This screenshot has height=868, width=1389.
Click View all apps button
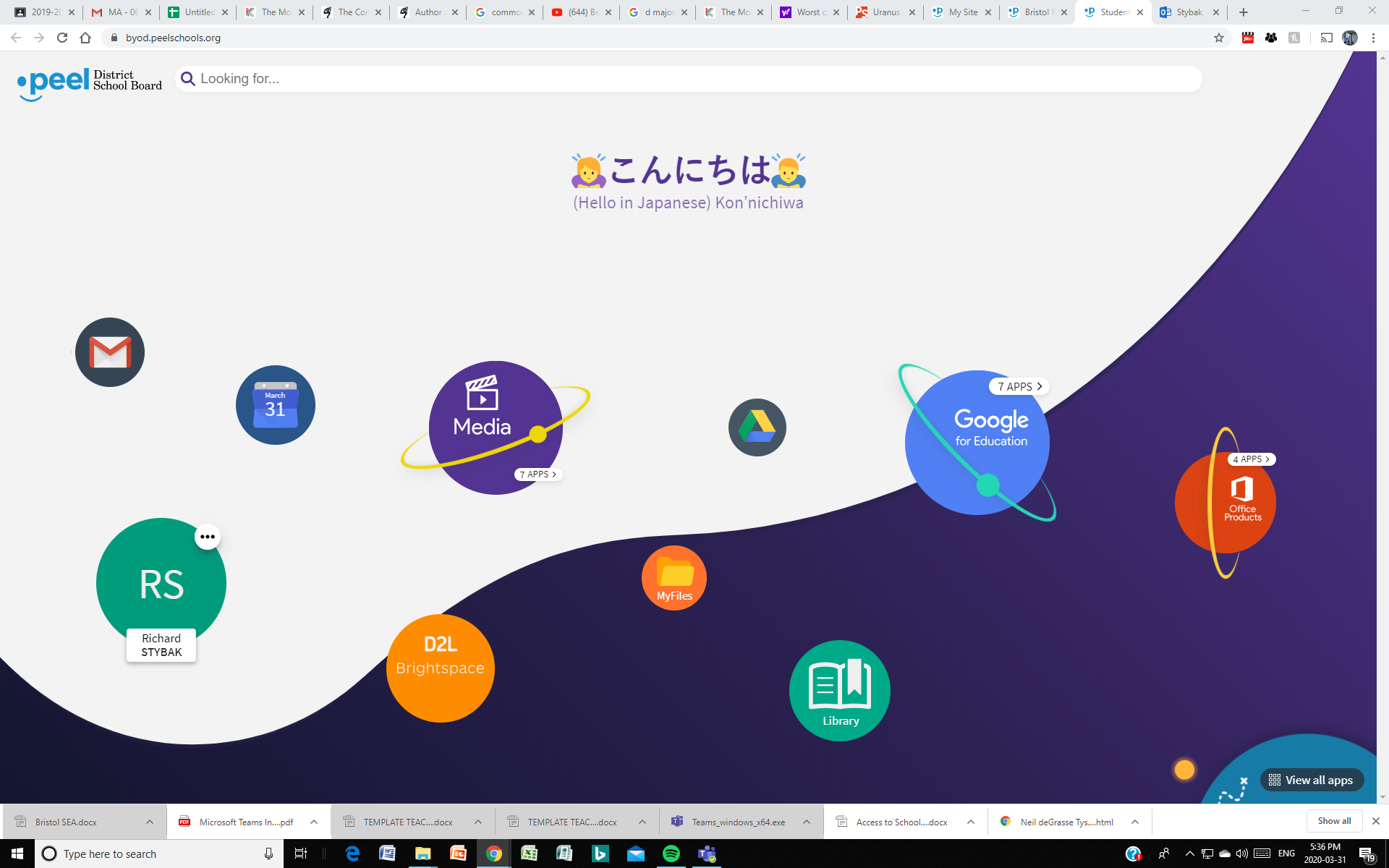(1312, 780)
